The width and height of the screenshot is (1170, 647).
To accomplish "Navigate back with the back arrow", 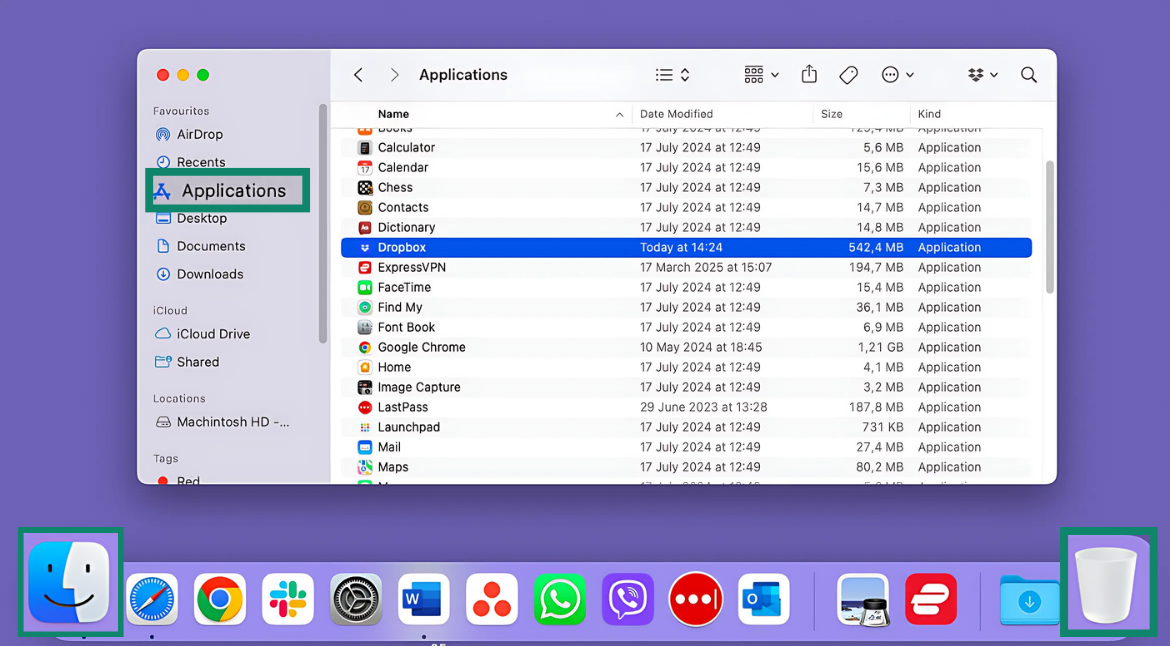I will [358, 74].
